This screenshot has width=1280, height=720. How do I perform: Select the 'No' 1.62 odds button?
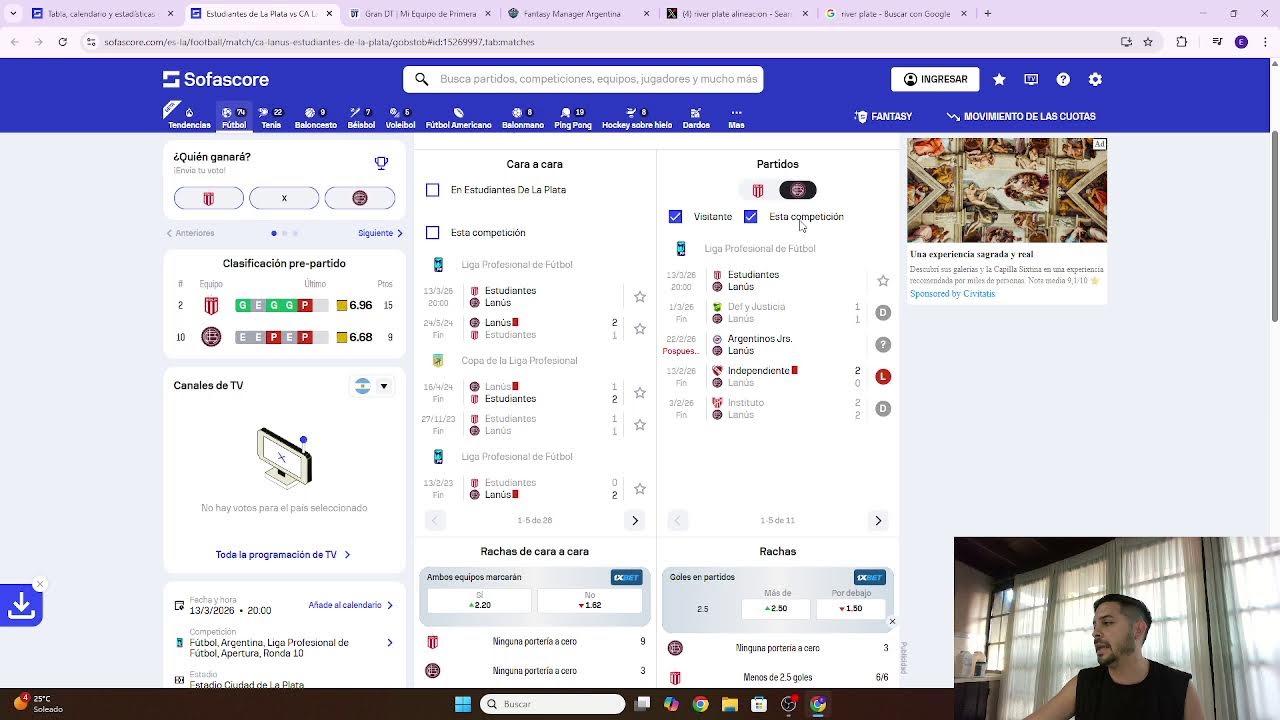pos(589,600)
